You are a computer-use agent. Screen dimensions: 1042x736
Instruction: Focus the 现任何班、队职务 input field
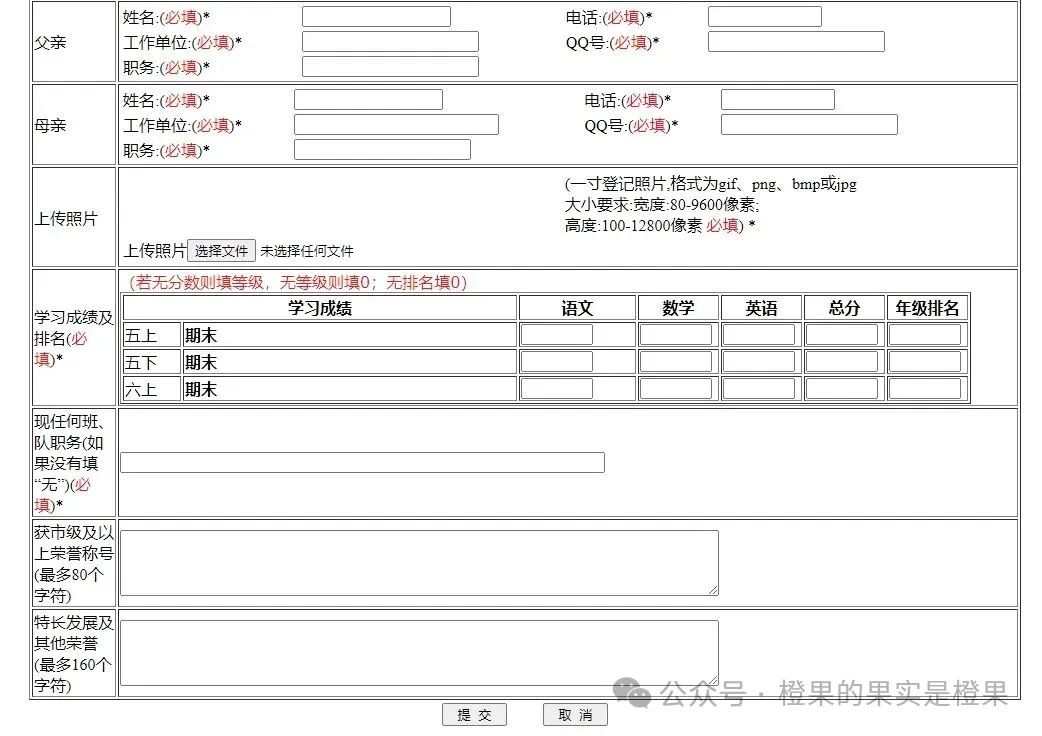click(362, 462)
